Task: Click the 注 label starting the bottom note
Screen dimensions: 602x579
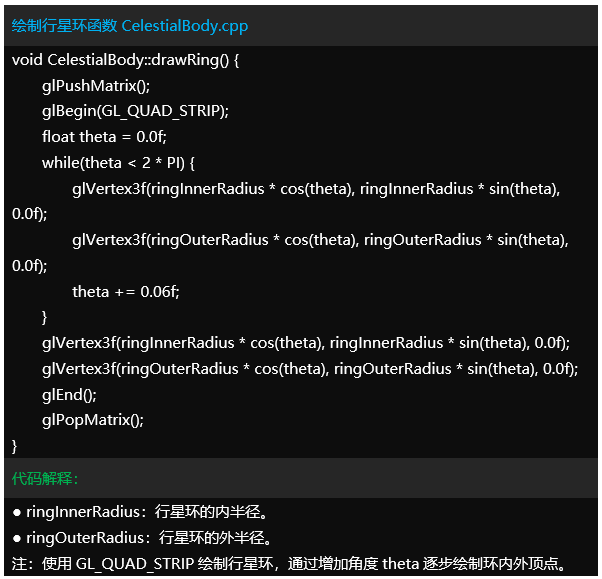Action: [19, 563]
